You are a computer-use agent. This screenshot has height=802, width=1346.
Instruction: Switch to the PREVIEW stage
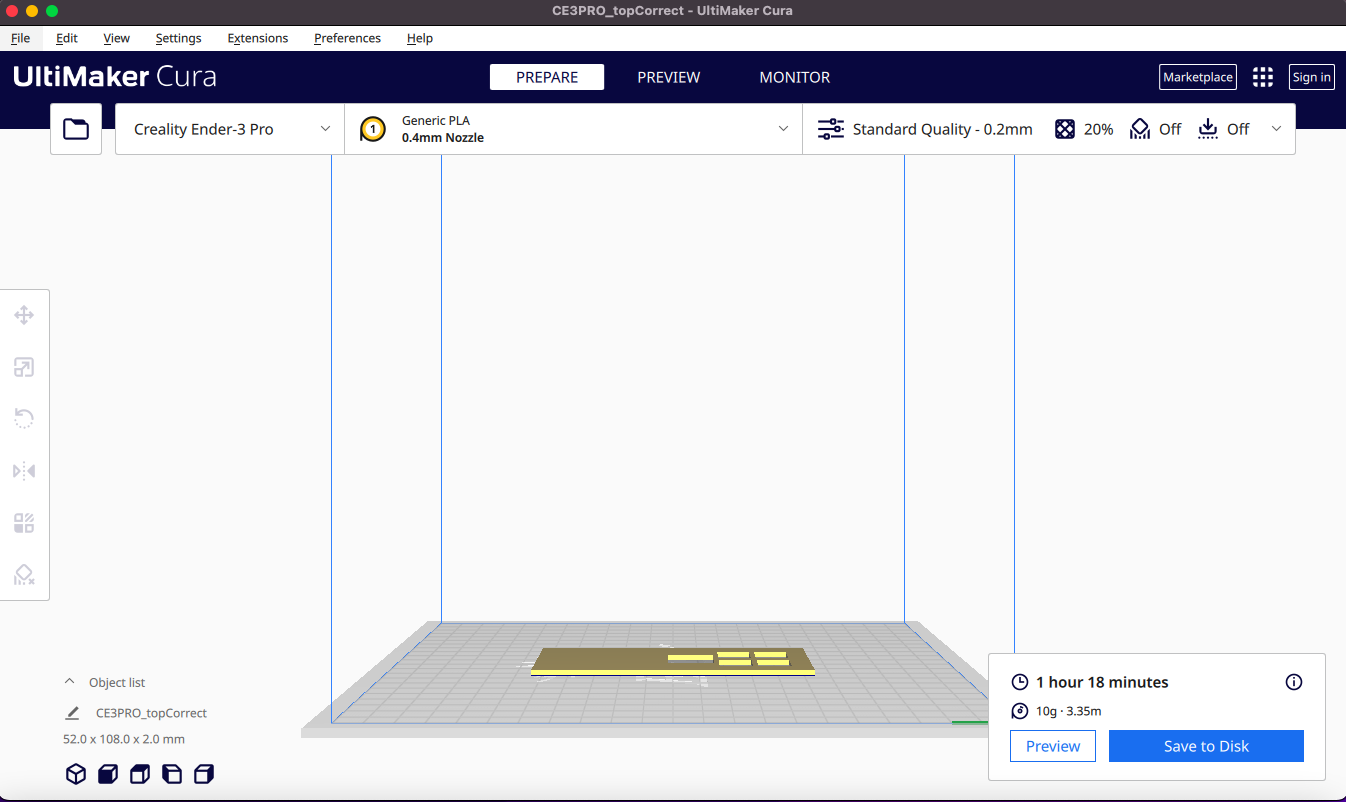click(669, 77)
